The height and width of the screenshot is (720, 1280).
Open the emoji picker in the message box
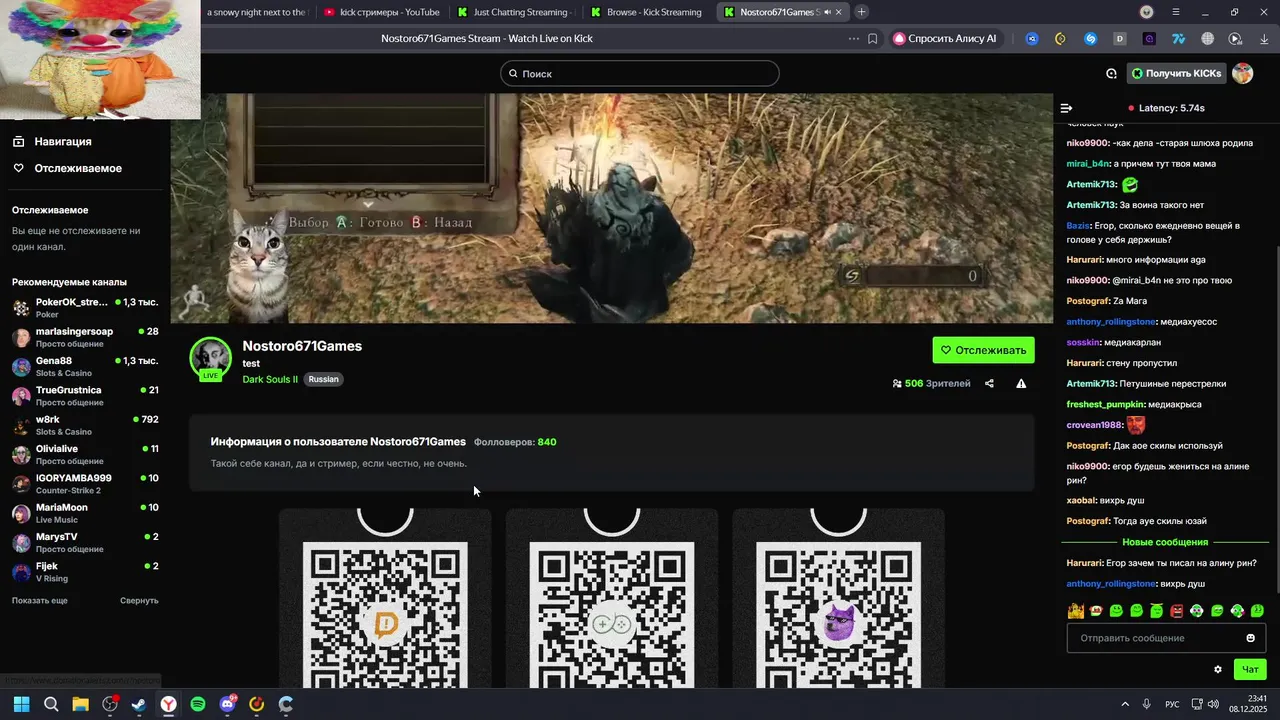1250,638
